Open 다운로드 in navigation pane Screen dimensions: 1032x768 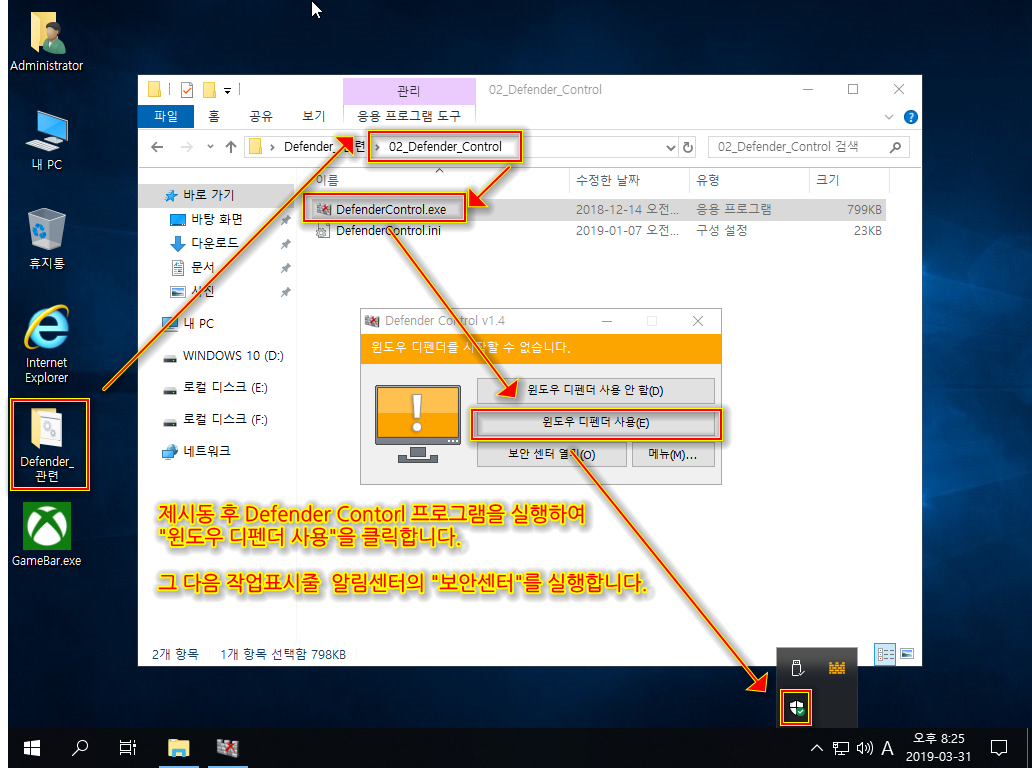(216, 243)
